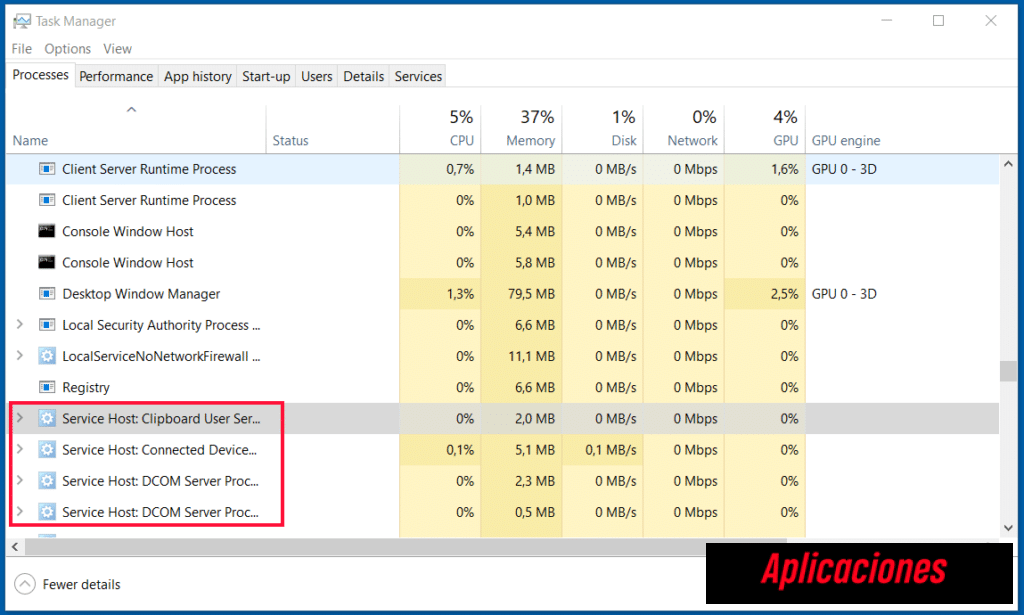Click the 11,1 MB memory value

pyautogui.click(x=531, y=356)
